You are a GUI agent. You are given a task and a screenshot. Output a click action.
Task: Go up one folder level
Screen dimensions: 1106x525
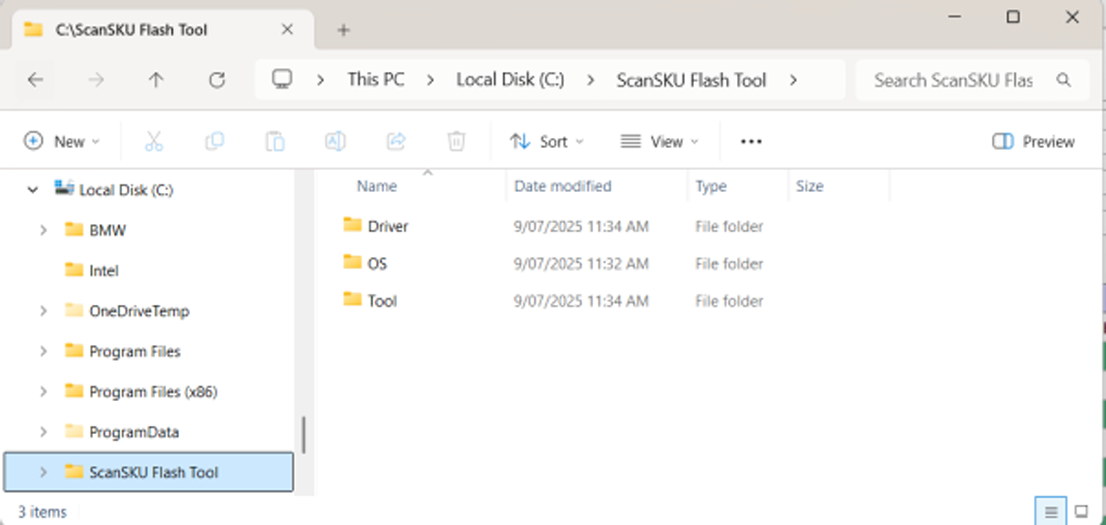pos(156,80)
